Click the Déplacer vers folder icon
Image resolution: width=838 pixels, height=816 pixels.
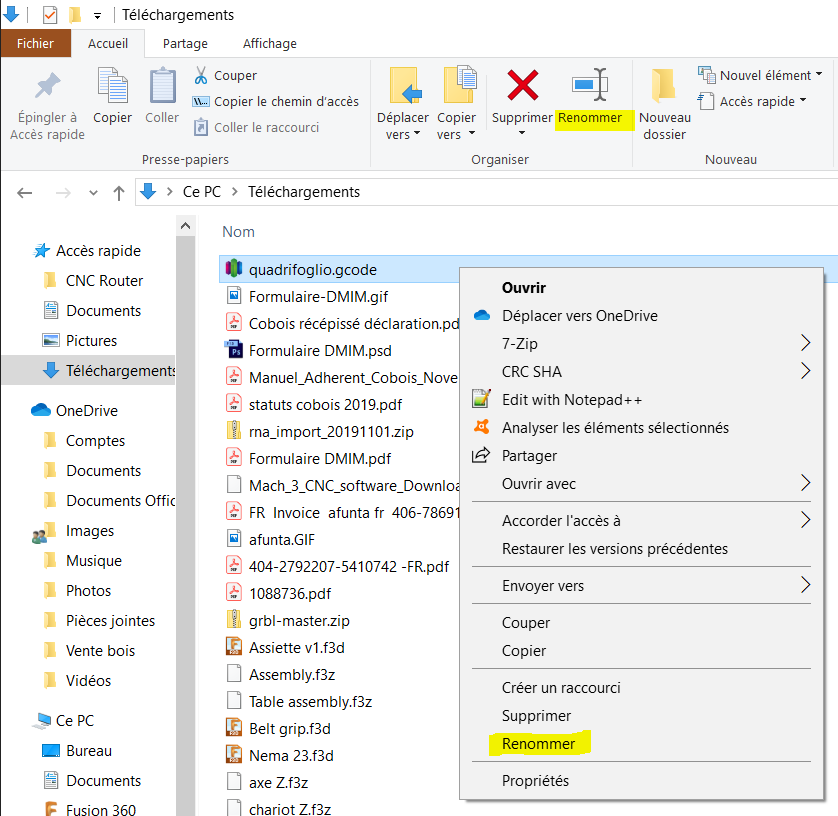pos(405,85)
